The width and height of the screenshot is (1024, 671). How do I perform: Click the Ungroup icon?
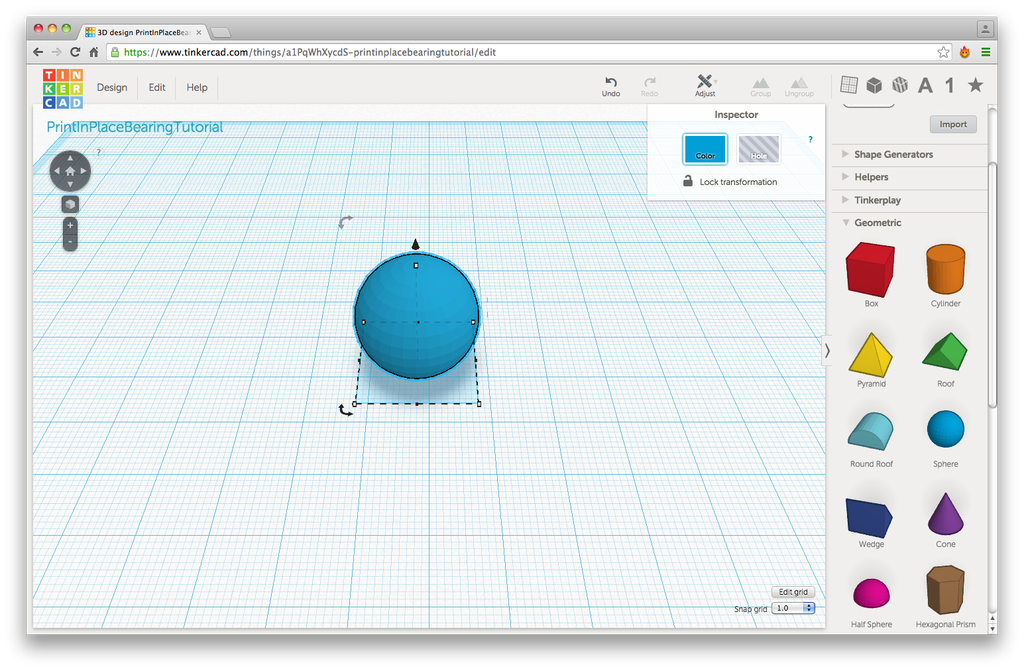pyautogui.click(x=799, y=87)
